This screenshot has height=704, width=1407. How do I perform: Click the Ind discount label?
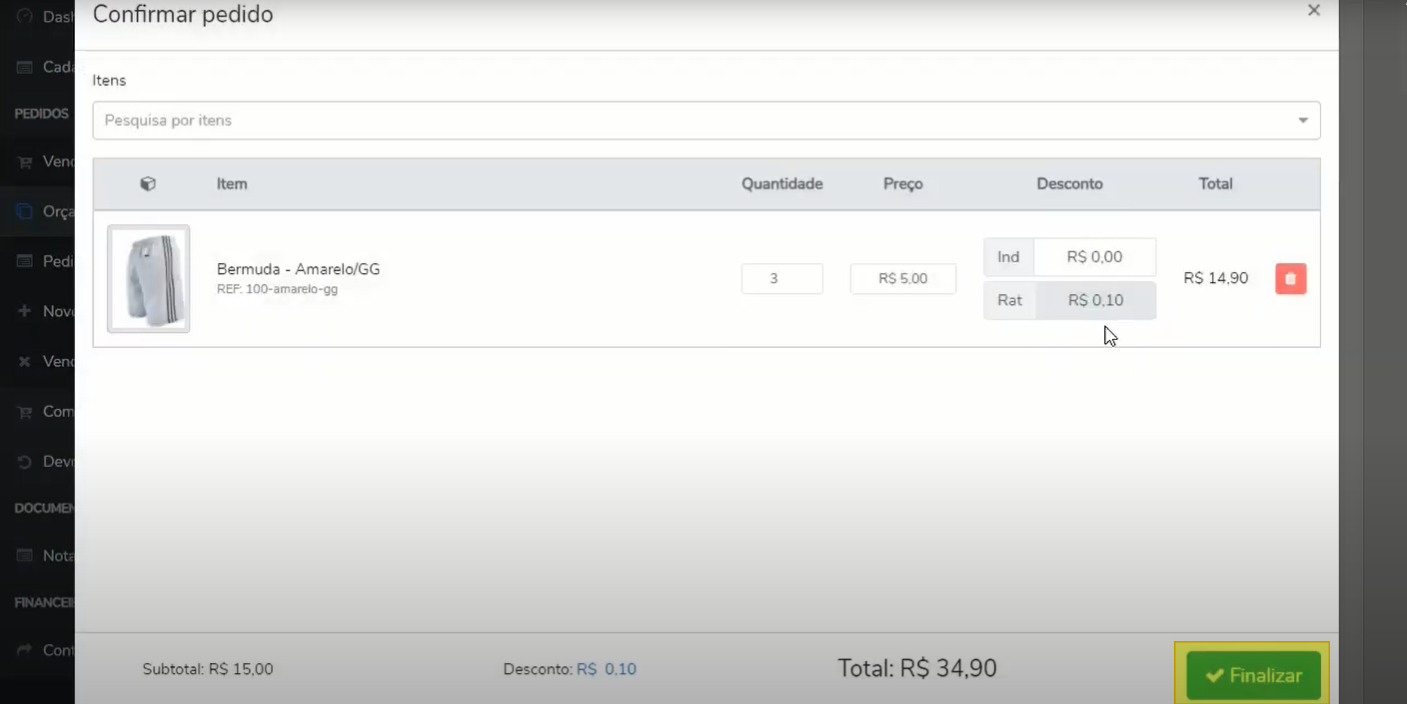[1008, 257]
